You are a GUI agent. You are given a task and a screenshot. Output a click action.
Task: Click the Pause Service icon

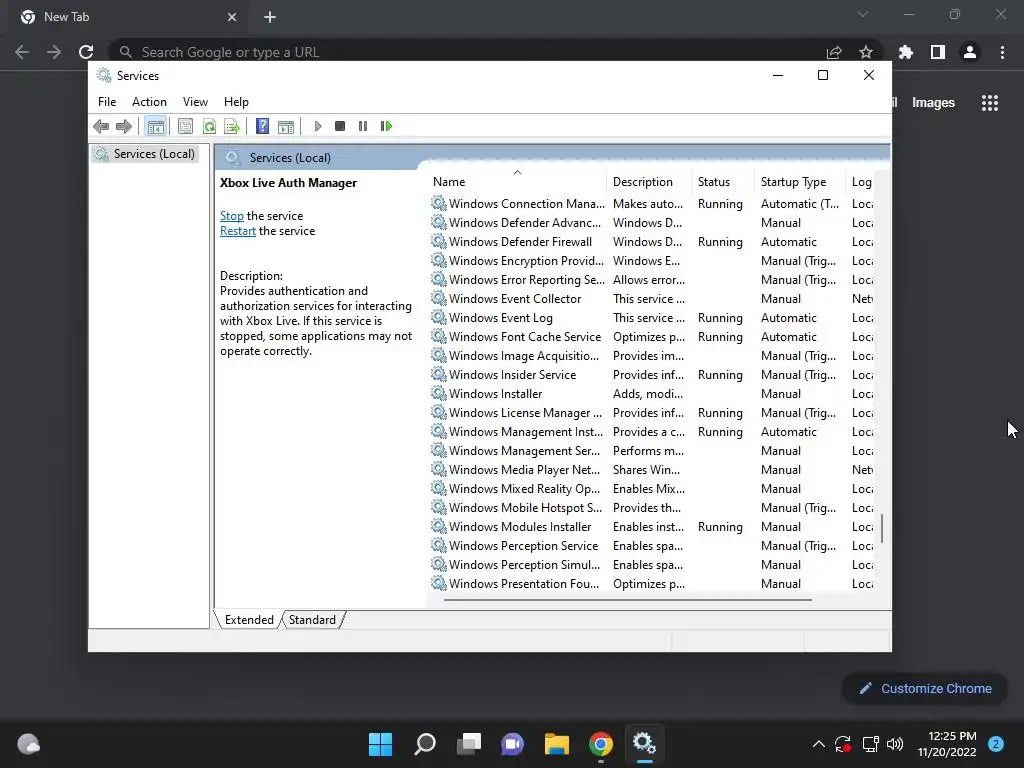[x=363, y=126]
